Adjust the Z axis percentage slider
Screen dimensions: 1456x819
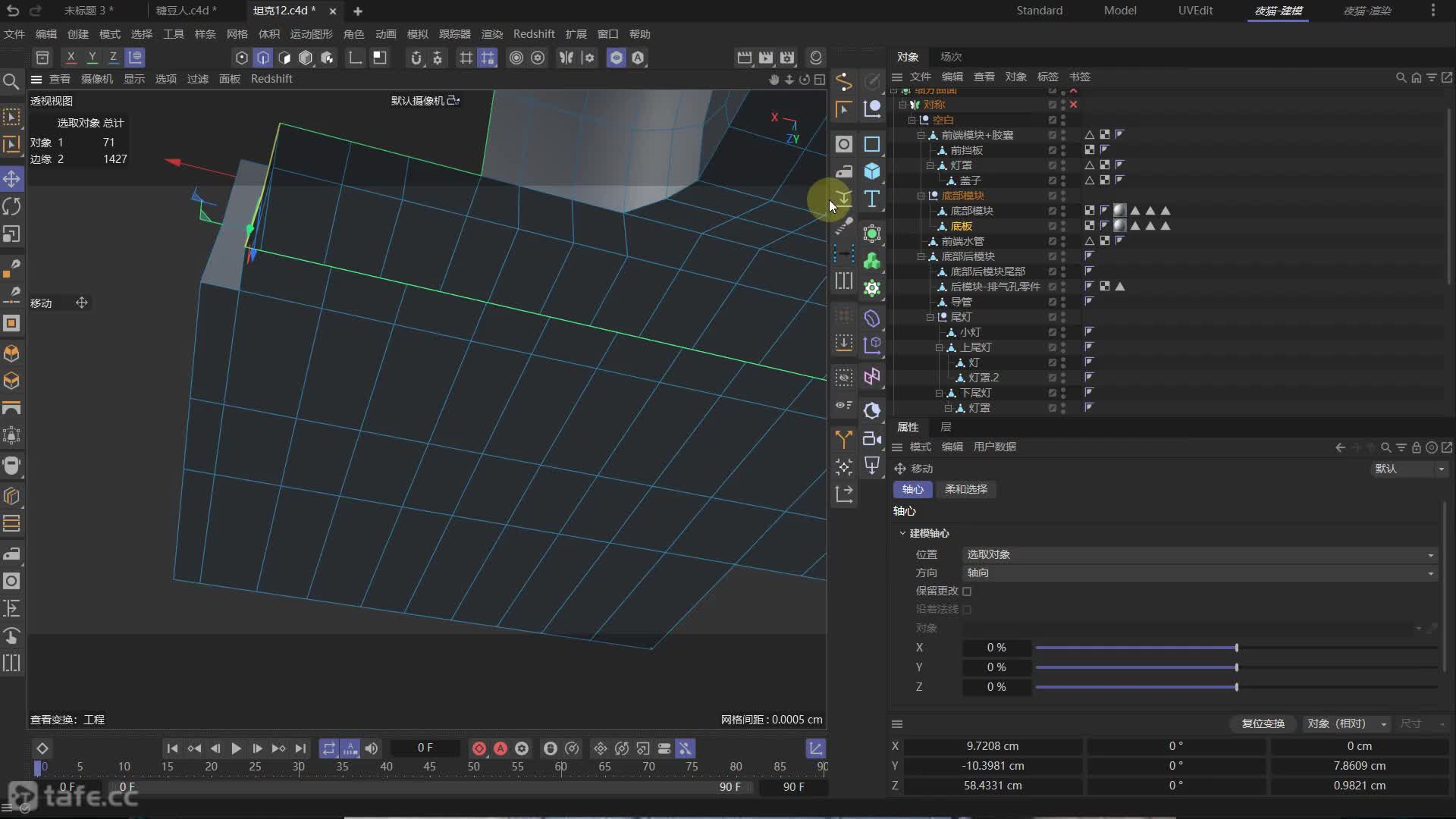(1237, 687)
